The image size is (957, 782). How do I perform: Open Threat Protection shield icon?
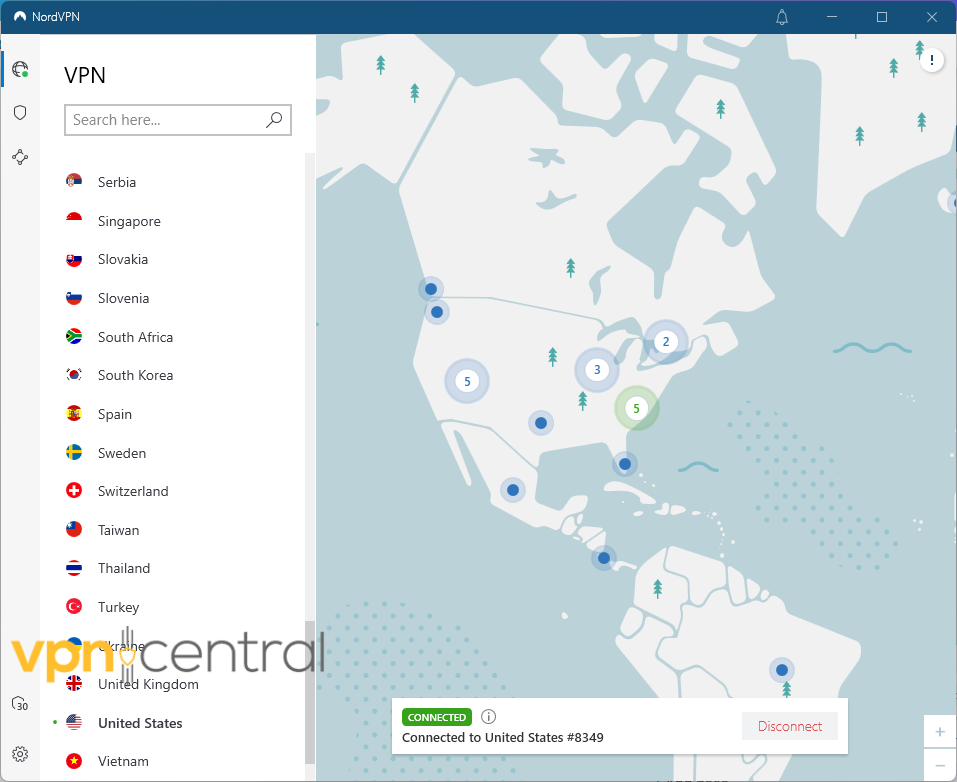coord(20,113)
